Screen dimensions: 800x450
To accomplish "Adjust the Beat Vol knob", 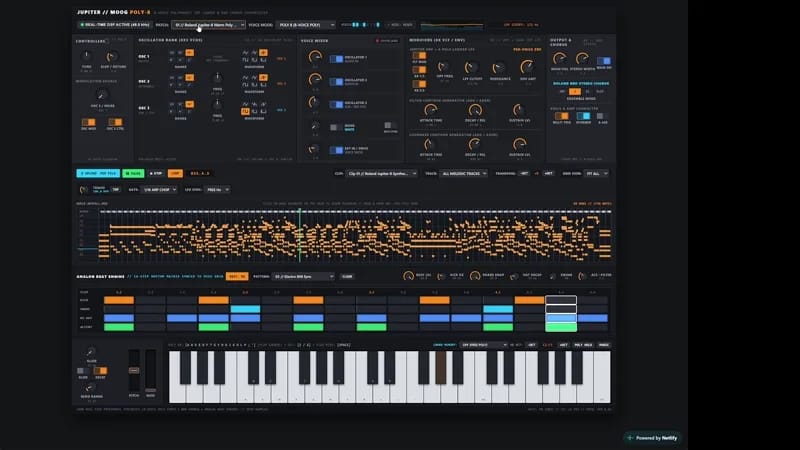I will pyautogui.click(x=408, y=276).
